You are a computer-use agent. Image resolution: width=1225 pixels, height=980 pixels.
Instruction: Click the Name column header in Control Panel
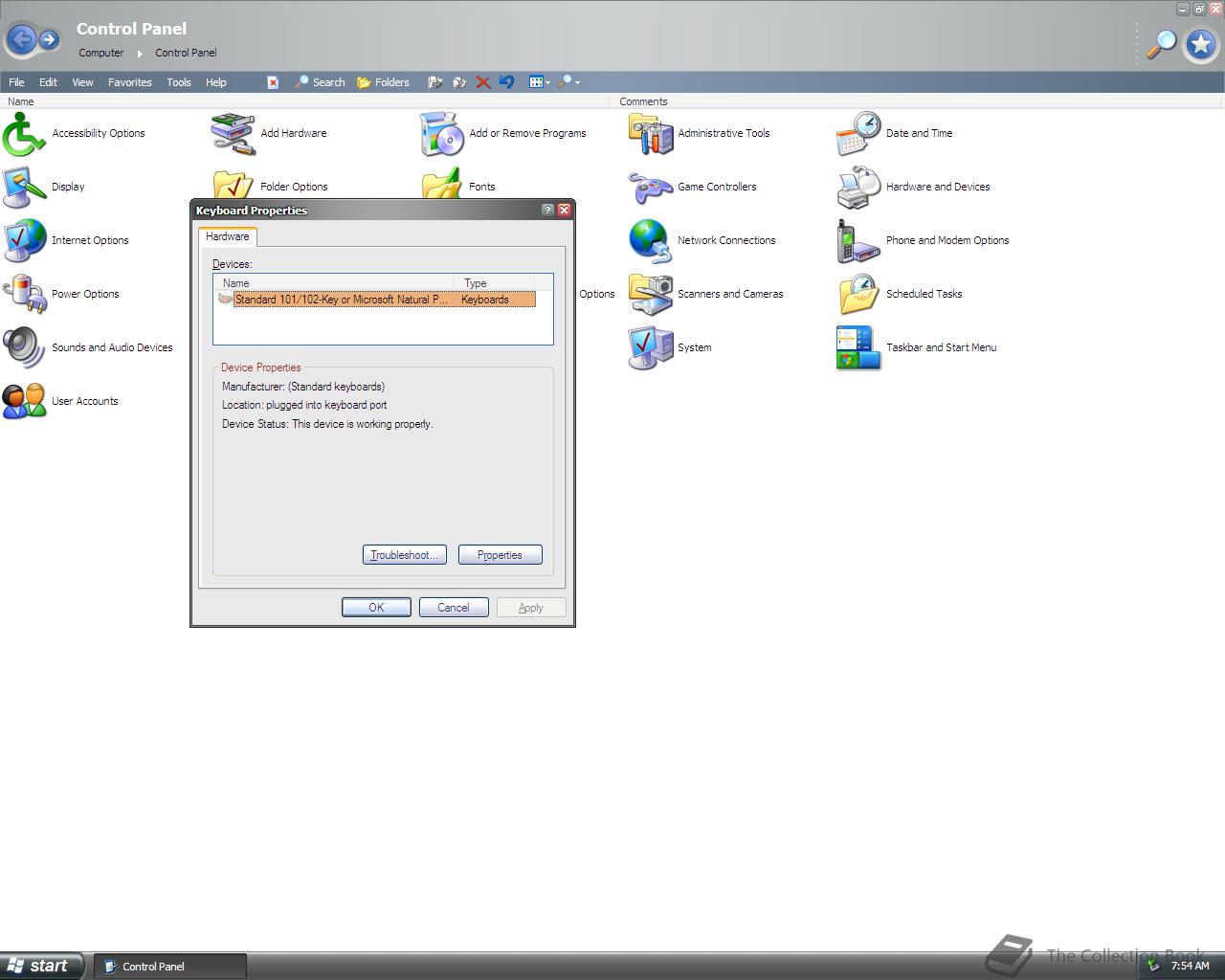(x=304, y=101)
